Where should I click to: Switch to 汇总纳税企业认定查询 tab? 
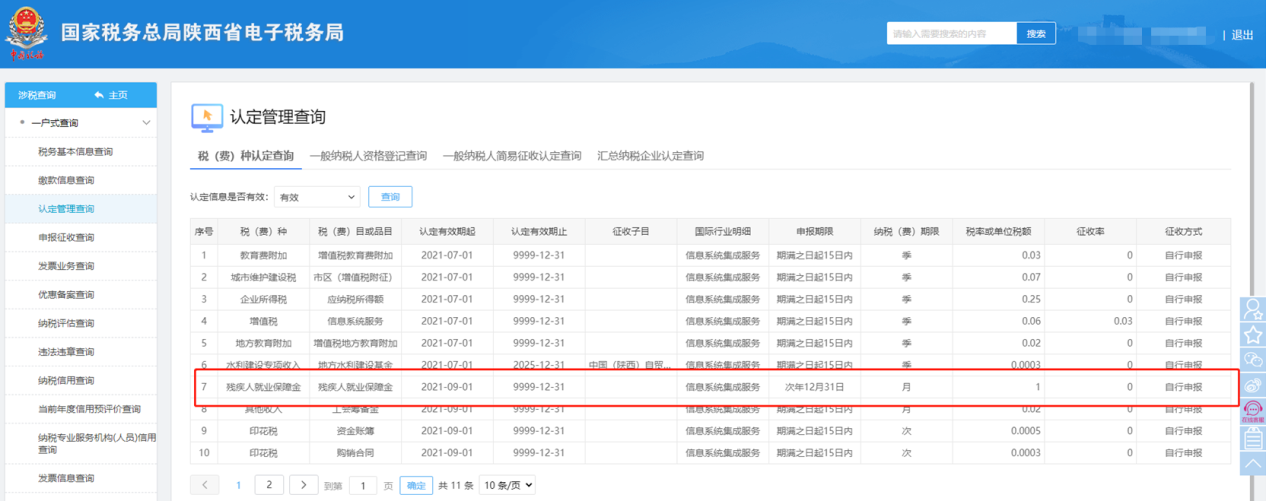click(x=650, y=156)
